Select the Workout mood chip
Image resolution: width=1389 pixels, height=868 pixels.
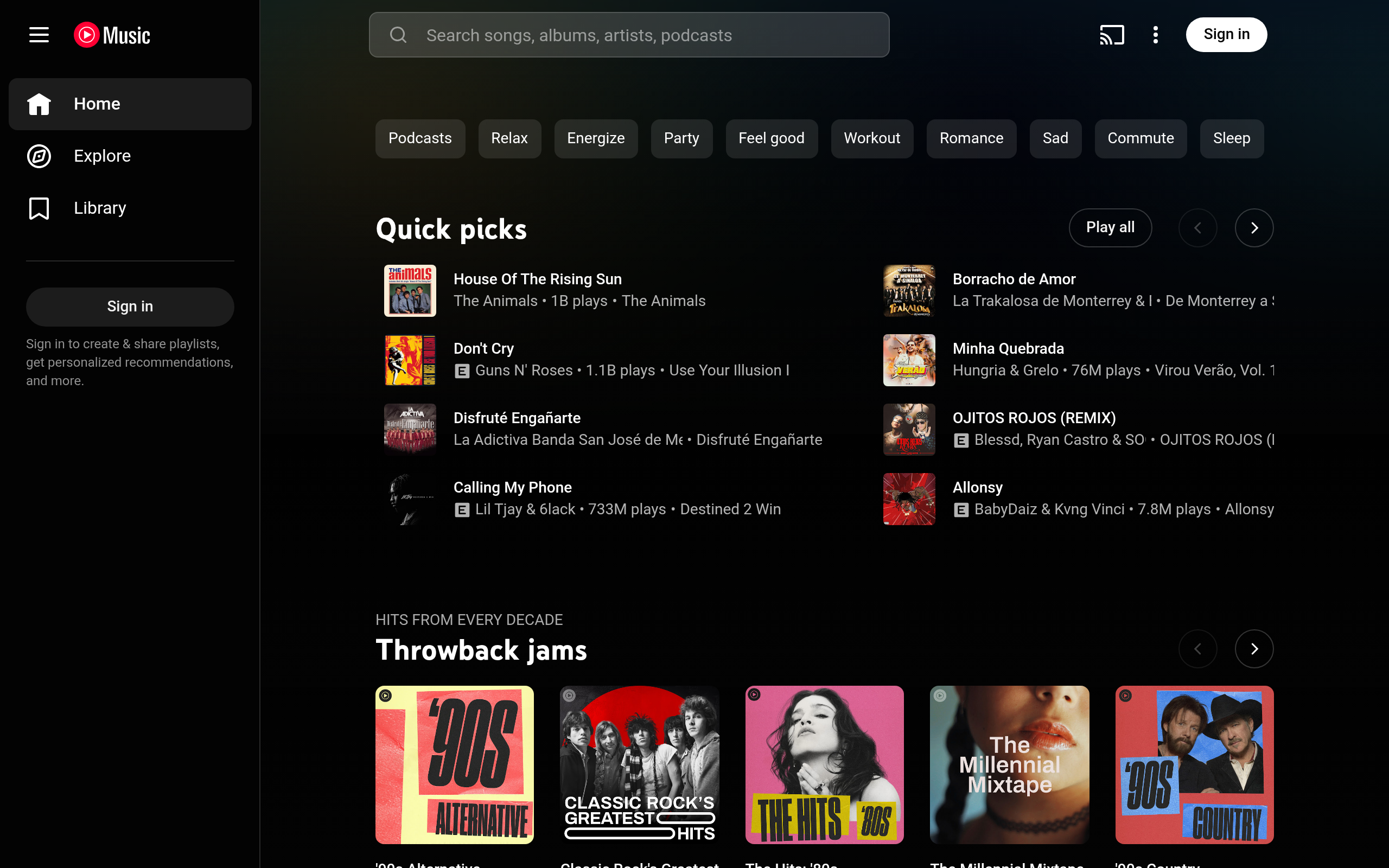tap(872, 138)
